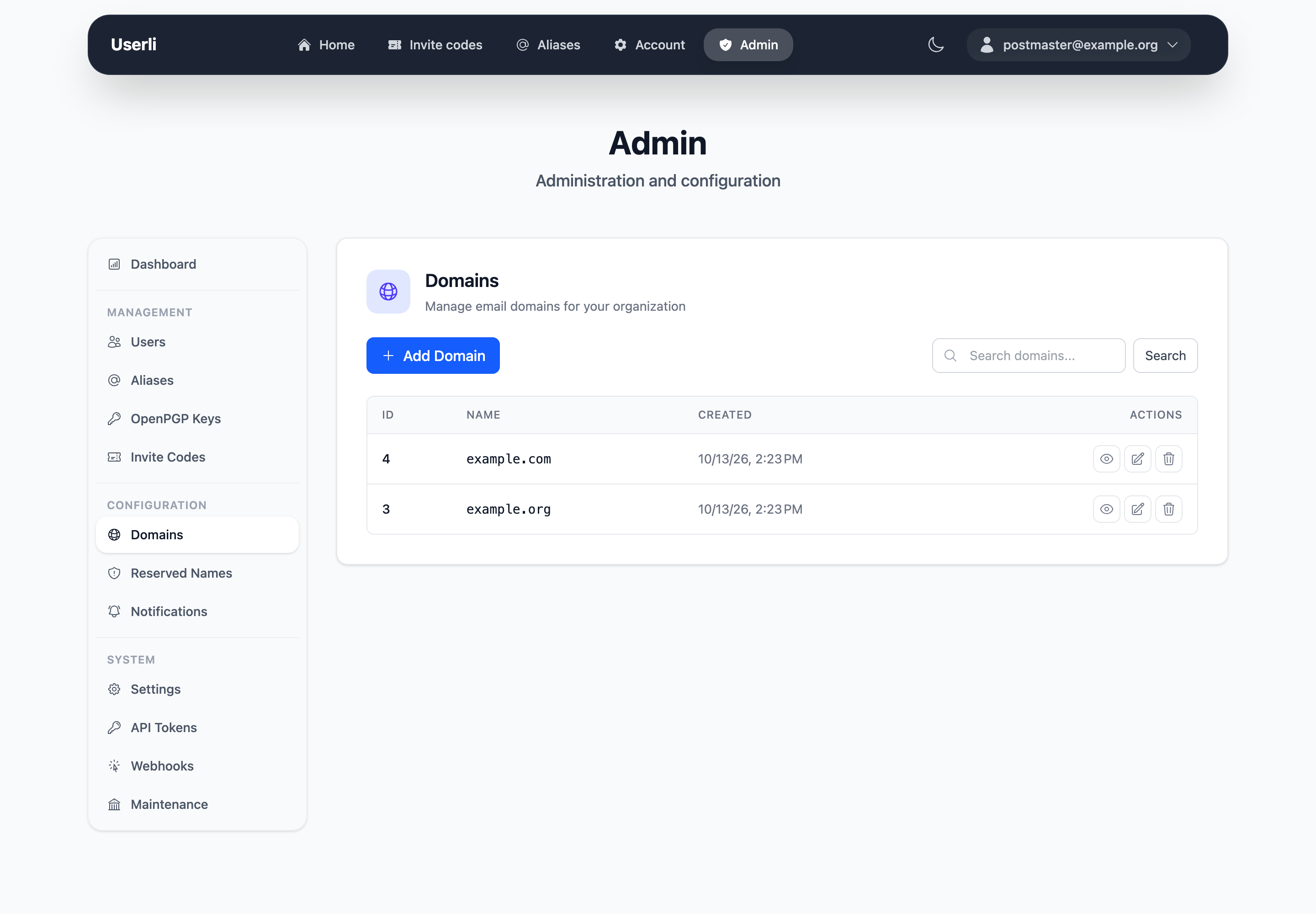Add a new domain

[x=433, y=356]
